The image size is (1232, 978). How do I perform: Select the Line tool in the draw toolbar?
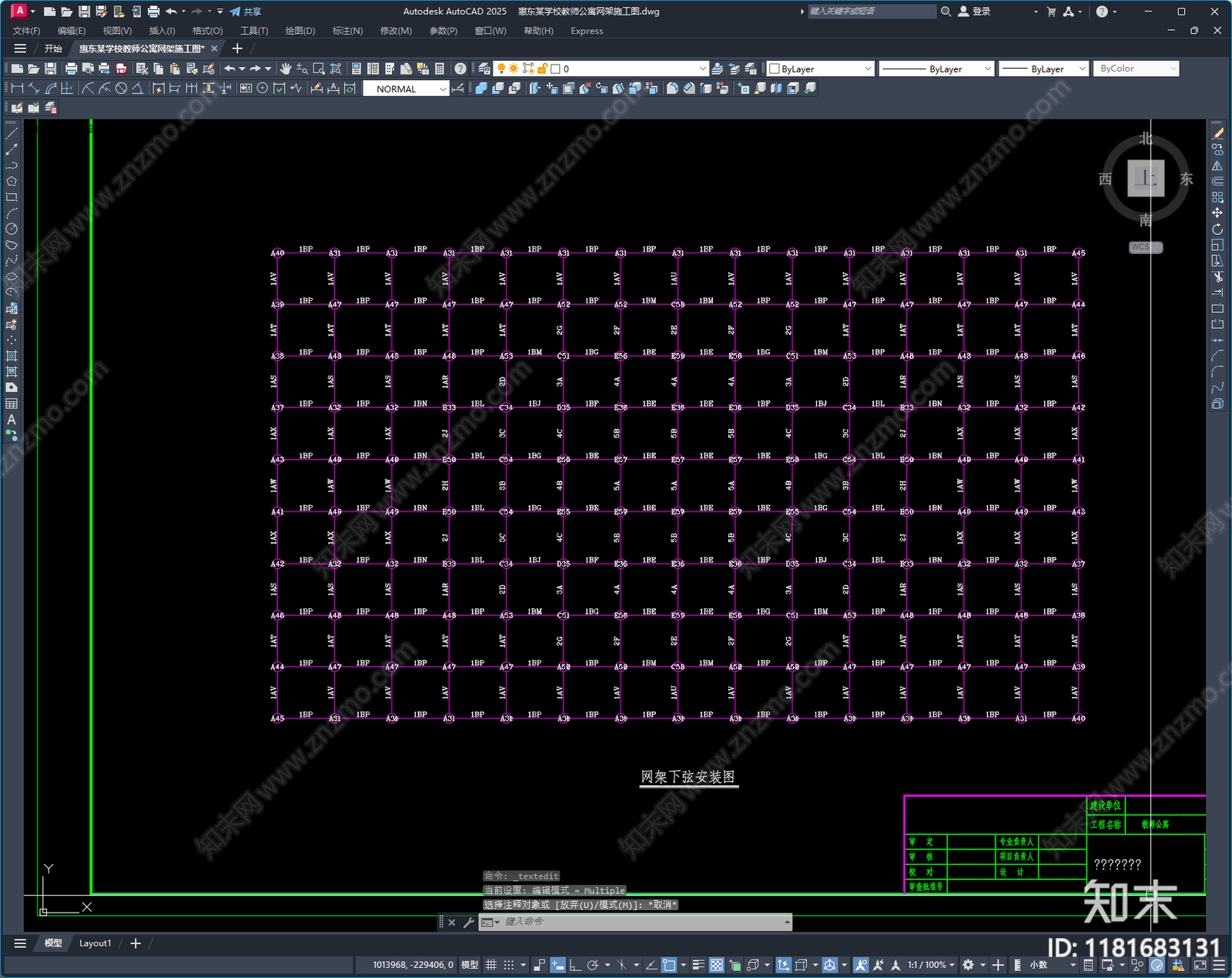click(12, 134)
